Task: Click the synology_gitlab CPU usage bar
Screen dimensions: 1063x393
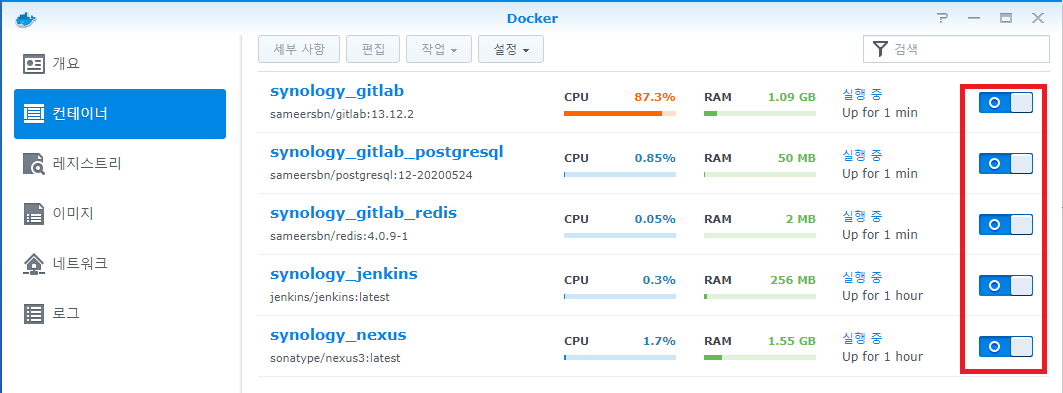Action: (x=620, y=113)
